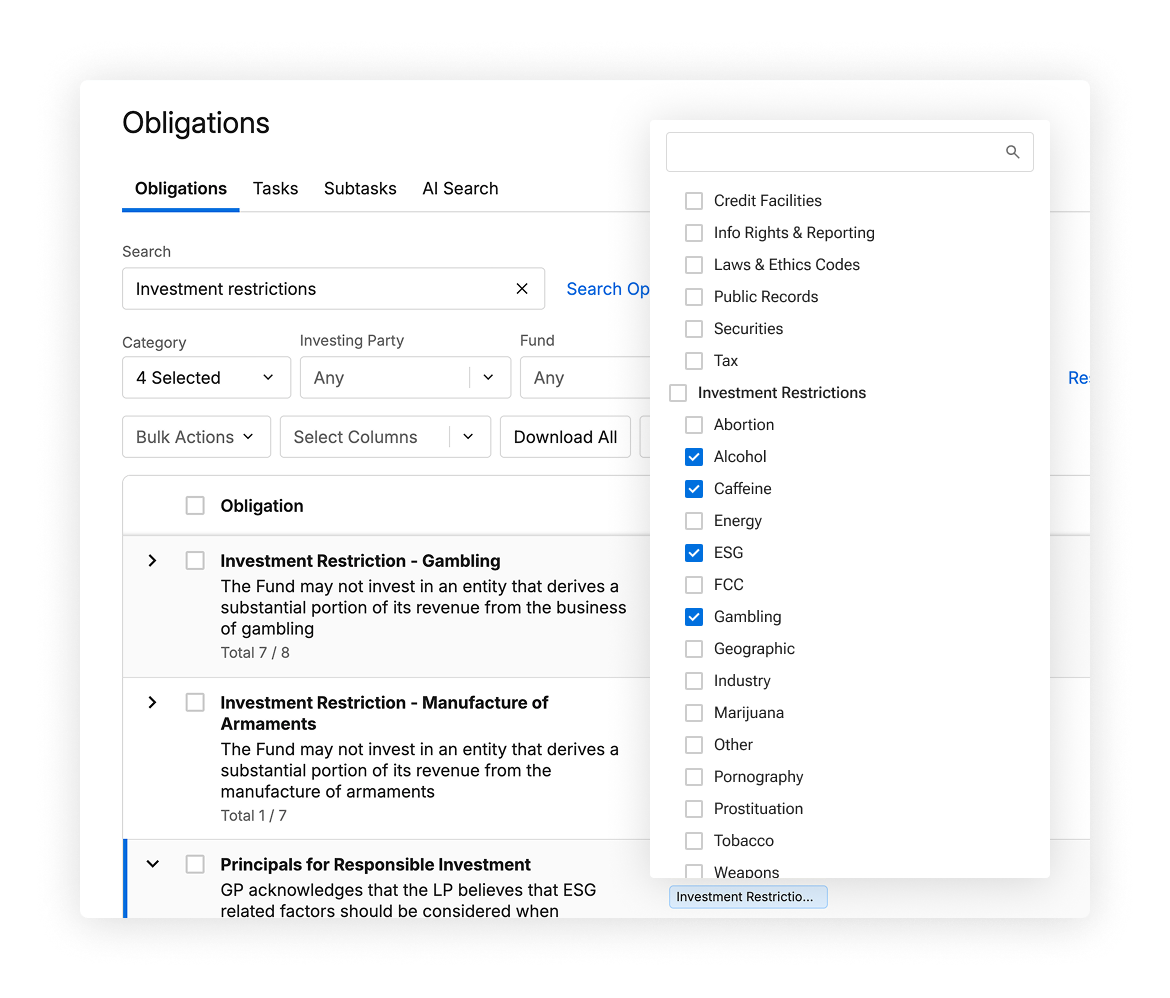Switch to the Tasks tab

275,189
